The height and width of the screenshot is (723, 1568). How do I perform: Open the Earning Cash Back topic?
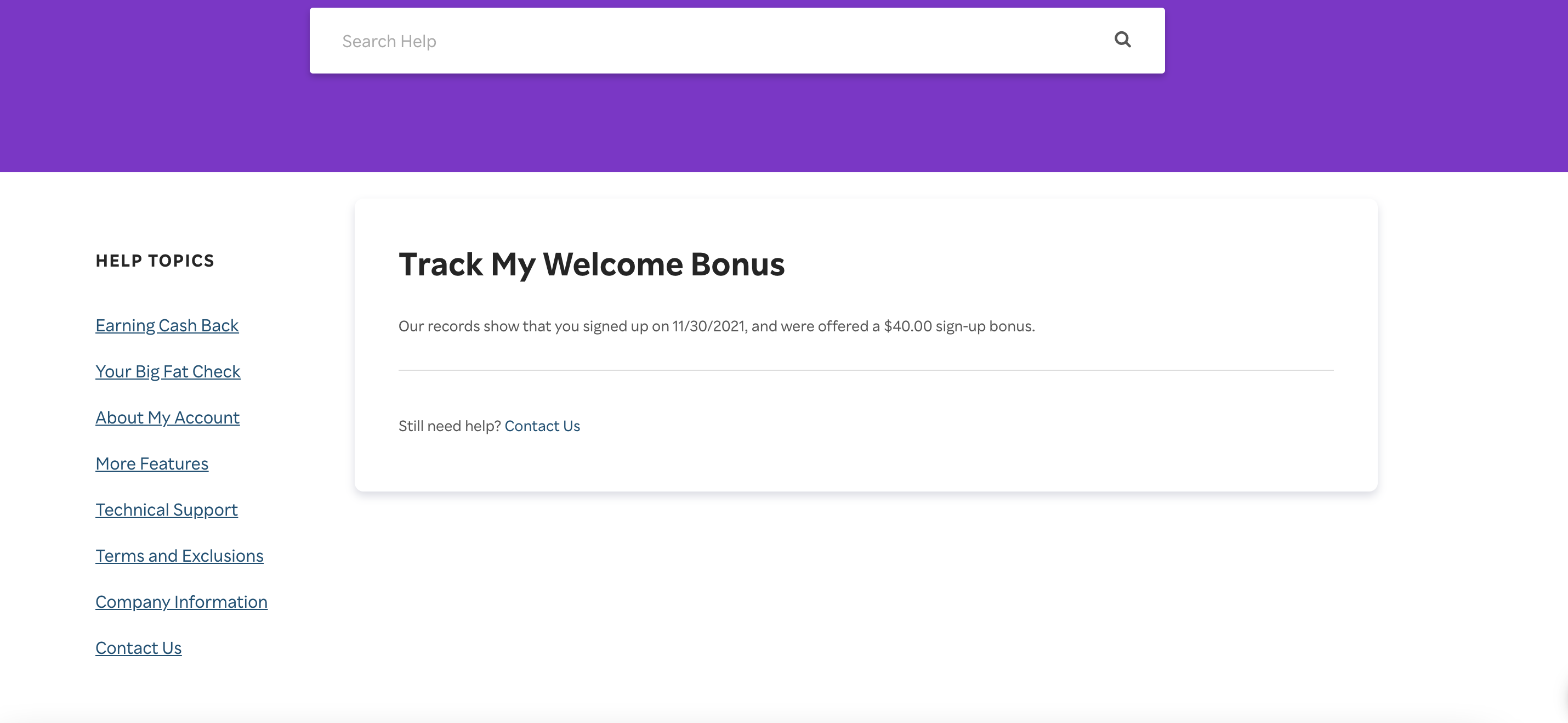click(x=167, y=325)
